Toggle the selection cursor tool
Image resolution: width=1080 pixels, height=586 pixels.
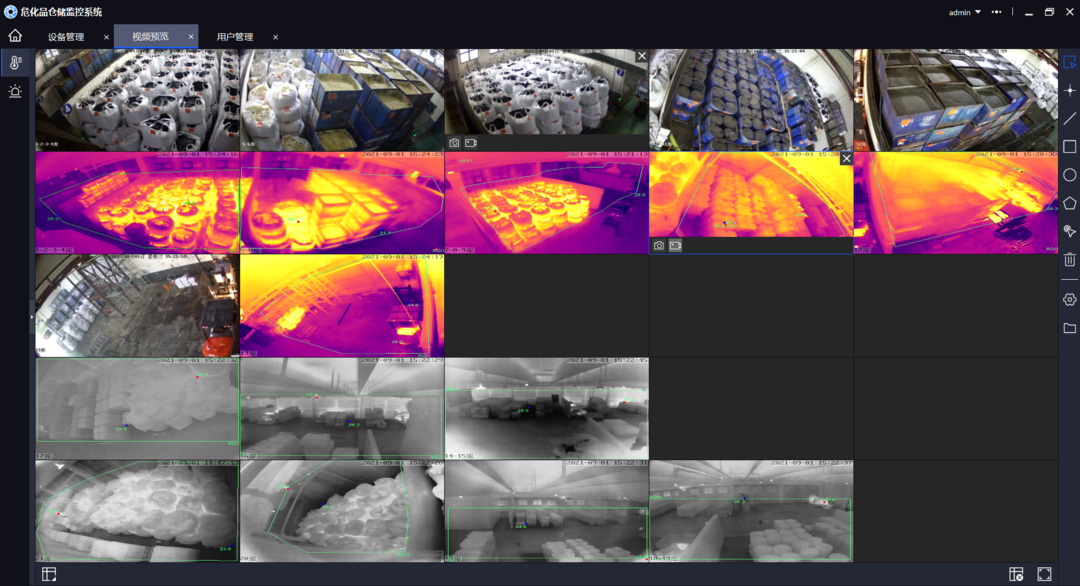tap(1069, 61)
